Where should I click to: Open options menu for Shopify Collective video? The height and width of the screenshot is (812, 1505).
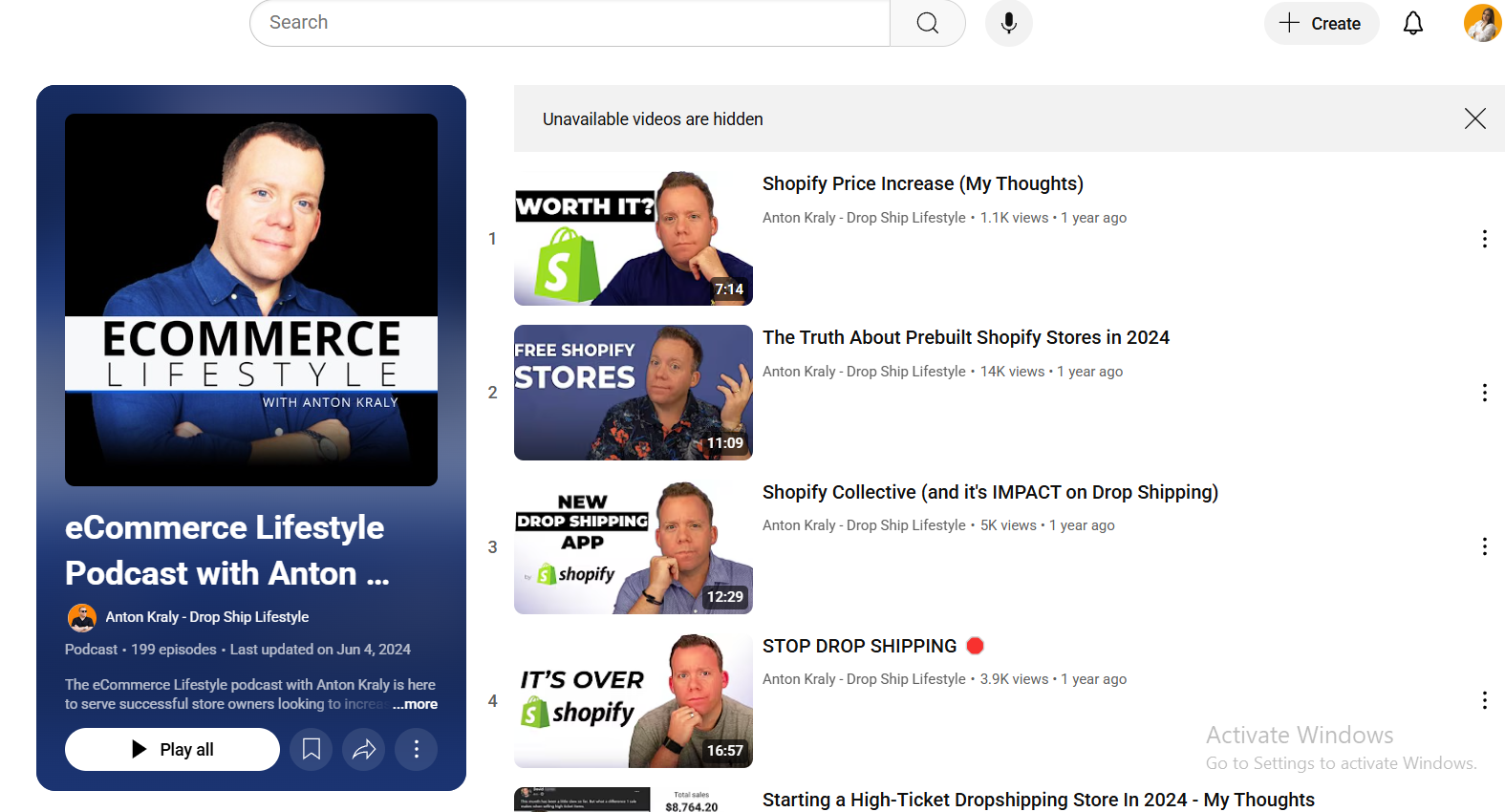point(1484,546)
